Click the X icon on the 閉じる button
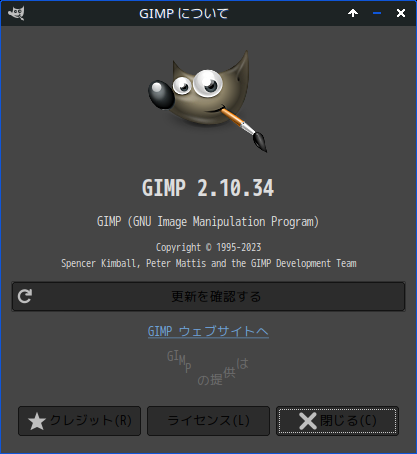This screenshot has height=454, width=417. 308,421
